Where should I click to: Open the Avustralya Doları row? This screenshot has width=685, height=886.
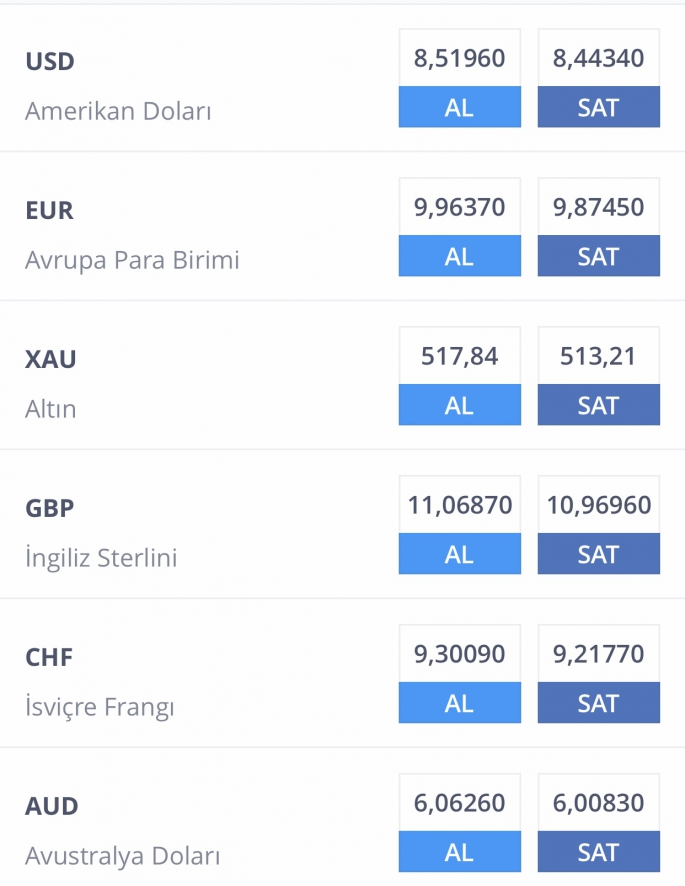(342, 817)
